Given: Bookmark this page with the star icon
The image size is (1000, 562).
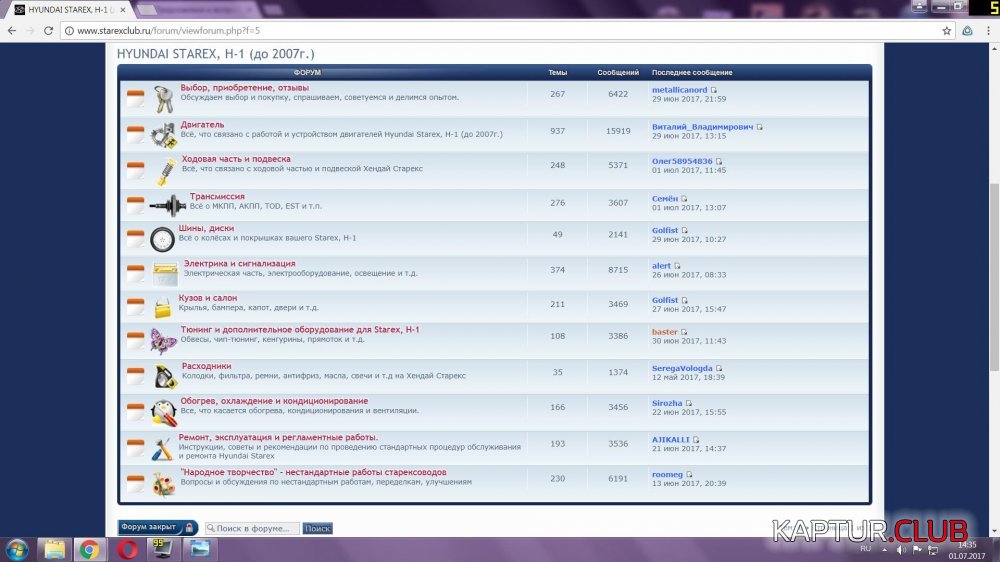Looking at the screenshot, I should (946, 31).
